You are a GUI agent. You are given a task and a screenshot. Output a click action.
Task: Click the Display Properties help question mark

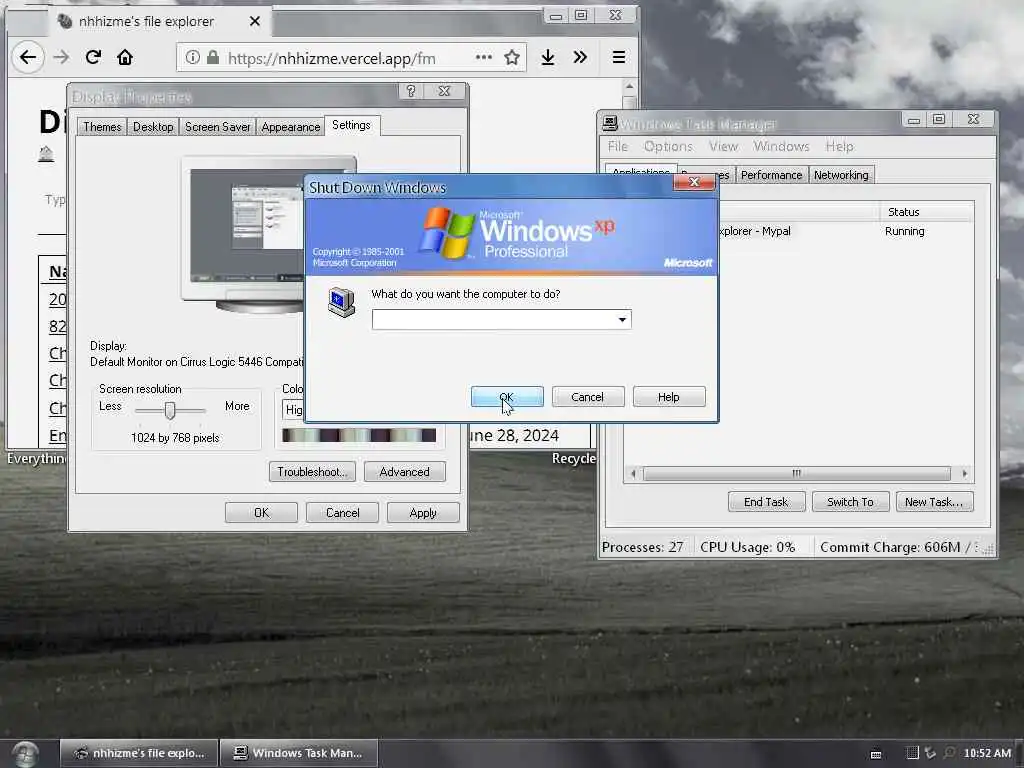[x=411, y=91]
